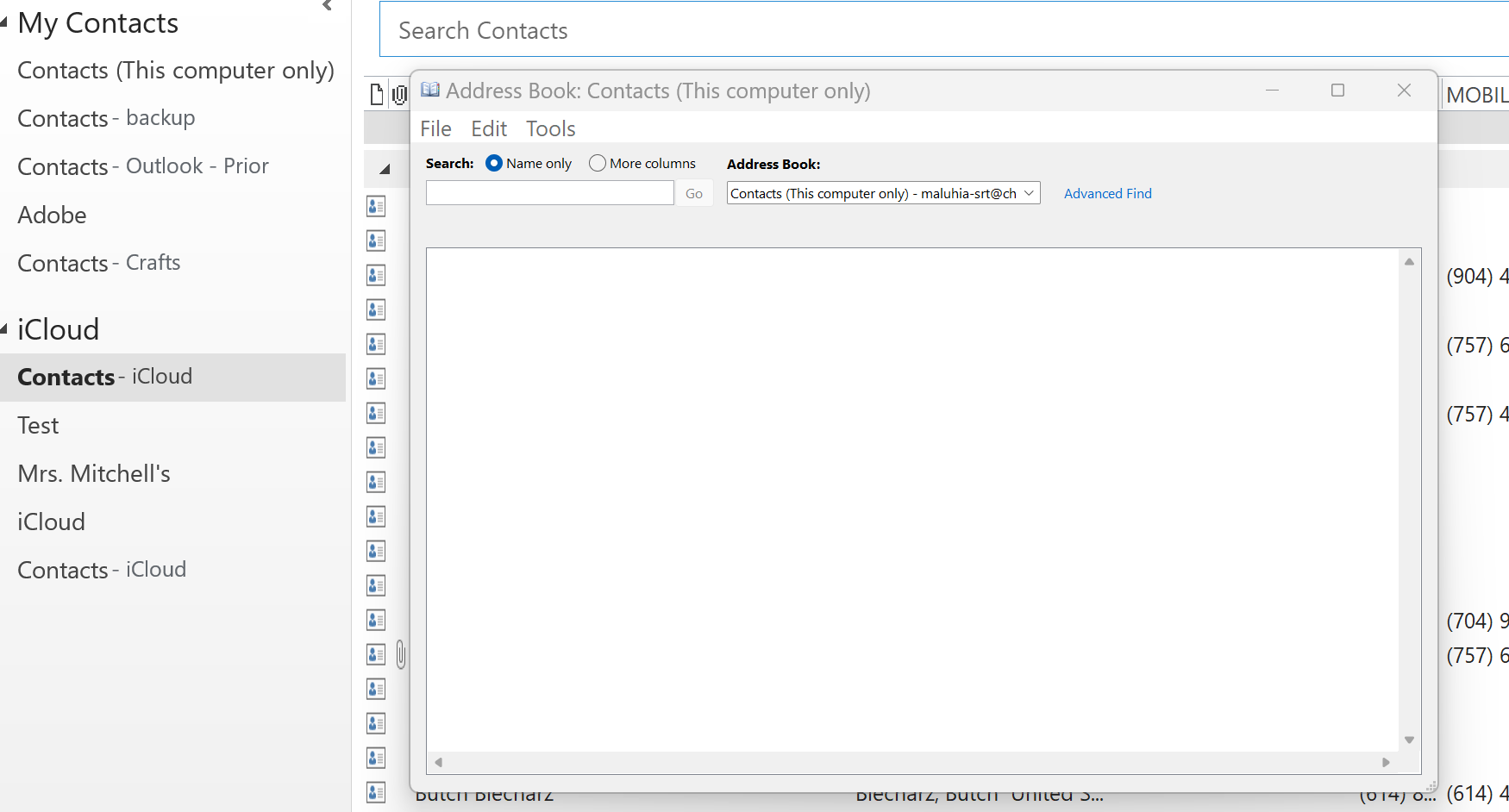Image resolution: width=1509 pixels, height=812 pixels.
Task: Collapse the contact list group triangle
Action: pos(385,169)
